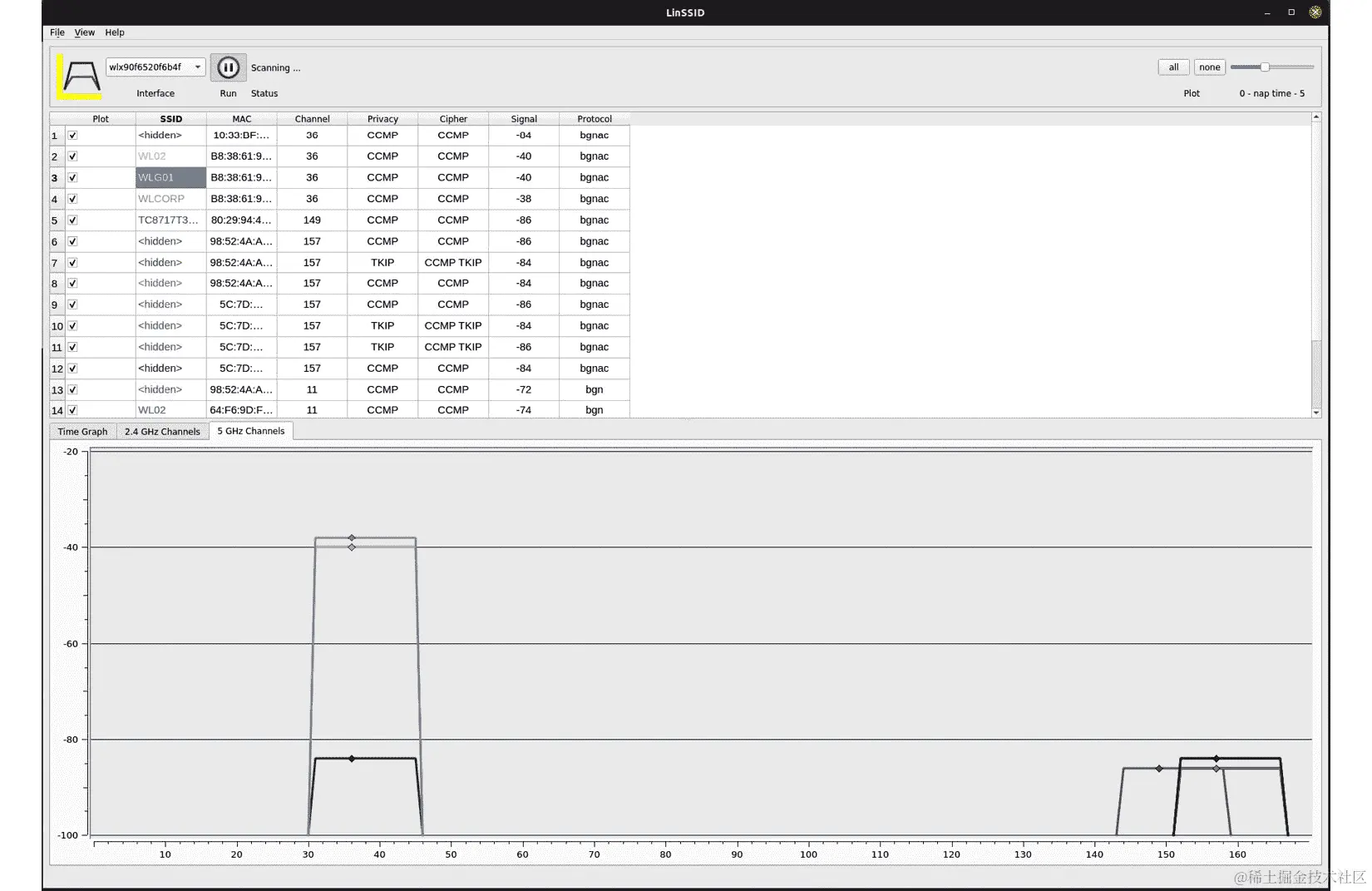The height and width of the screenshot is (891, 1372).
Task: Click the -38 signal cell
Action: tap(524, 199)
